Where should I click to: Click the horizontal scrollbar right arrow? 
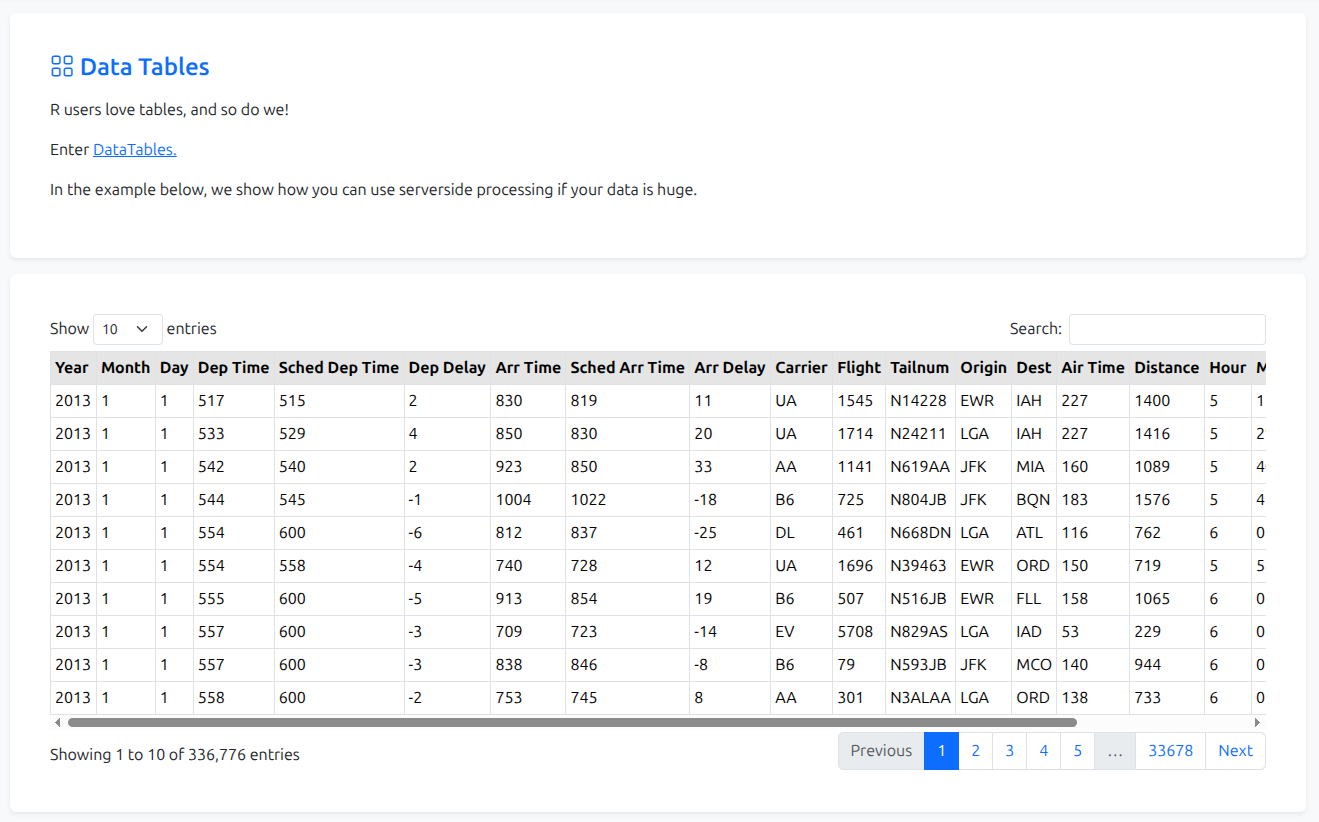tap(1258, 722)
